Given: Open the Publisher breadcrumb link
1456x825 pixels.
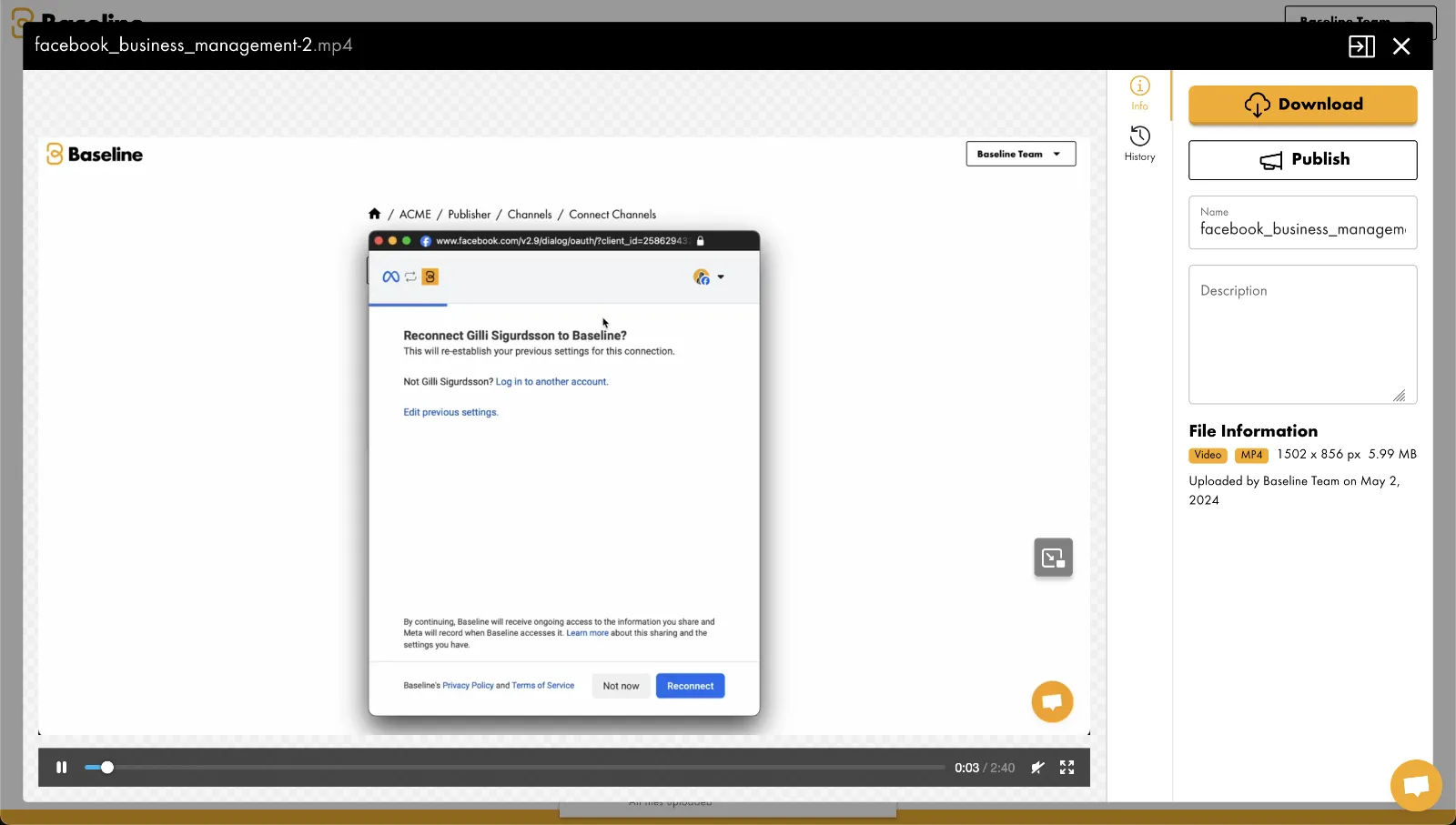Looking at the screenshot, I should pos(469,215).
